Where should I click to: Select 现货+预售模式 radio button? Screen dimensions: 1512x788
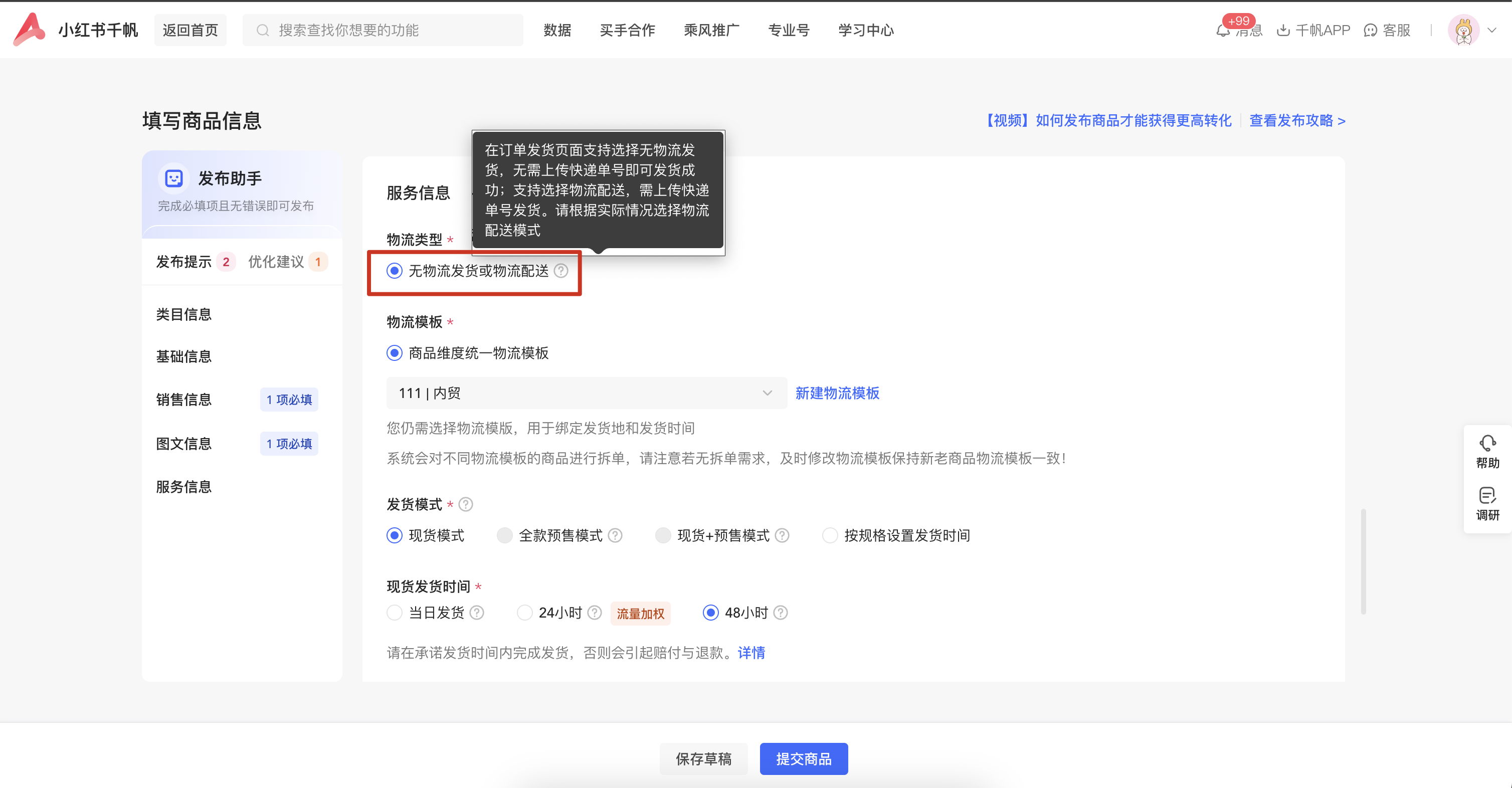663,535
